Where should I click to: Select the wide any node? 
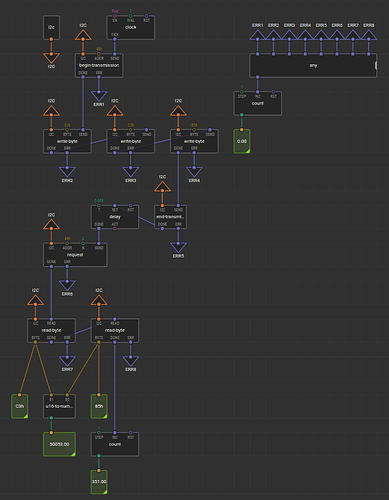coord(313,65)
